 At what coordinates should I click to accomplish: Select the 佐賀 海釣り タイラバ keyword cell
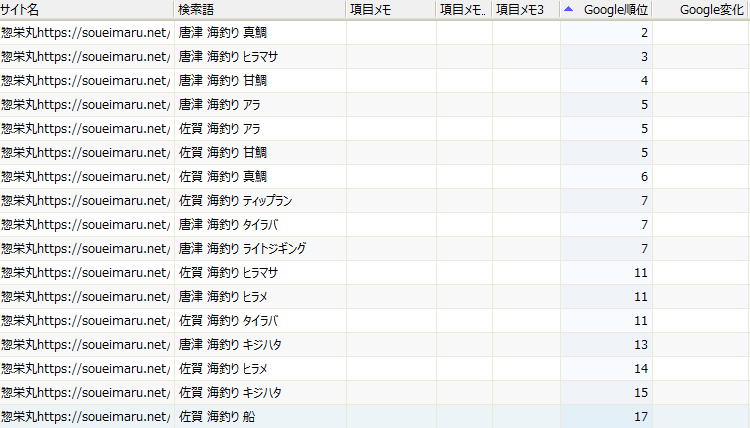click(260, 320)
